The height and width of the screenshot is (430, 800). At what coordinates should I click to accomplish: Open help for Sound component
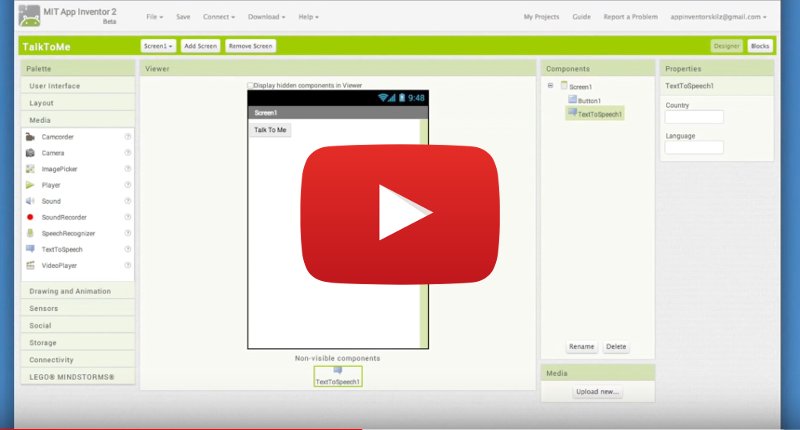128,201
